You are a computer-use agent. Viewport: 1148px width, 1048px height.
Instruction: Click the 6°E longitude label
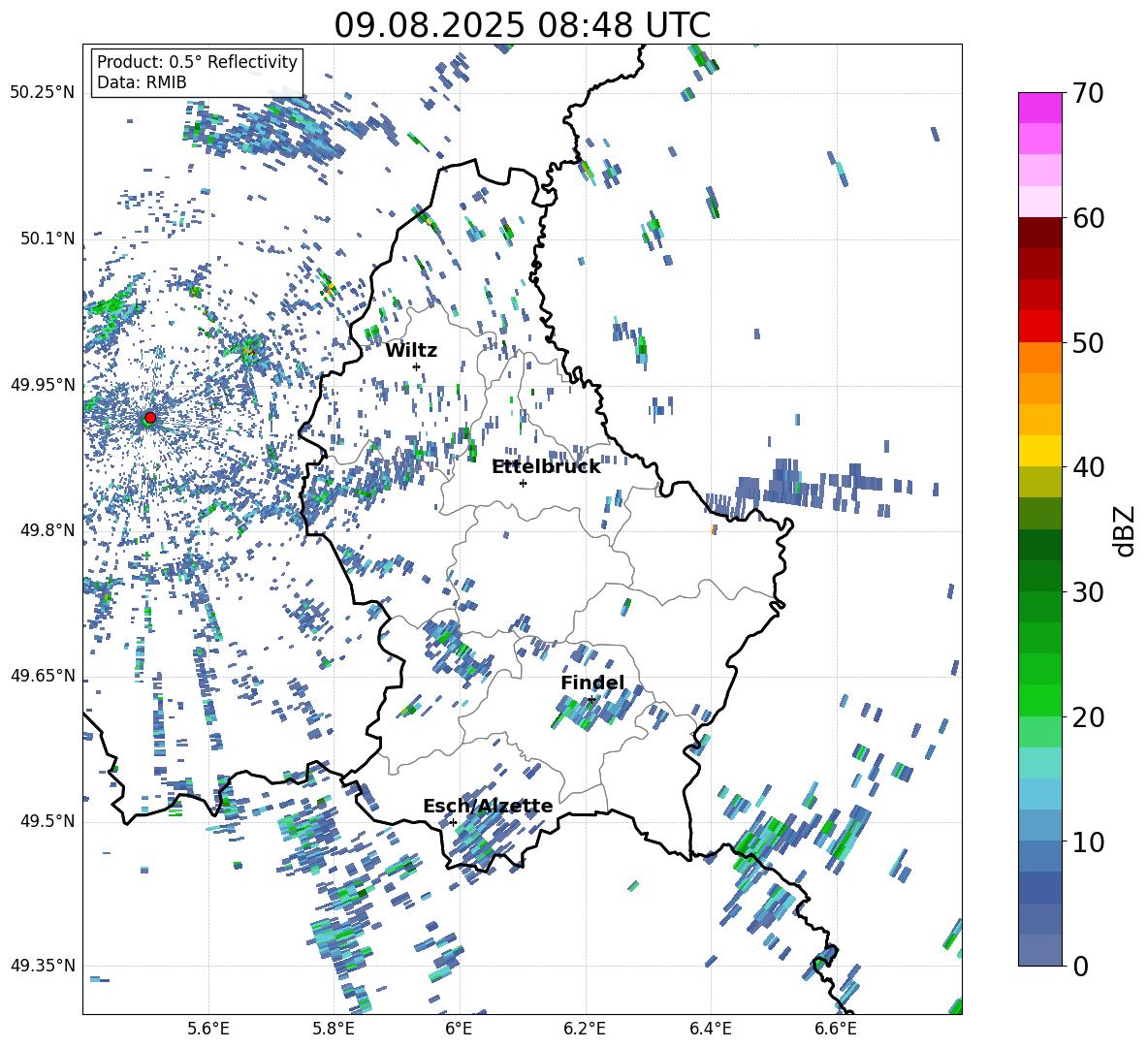pos(459,1029)
